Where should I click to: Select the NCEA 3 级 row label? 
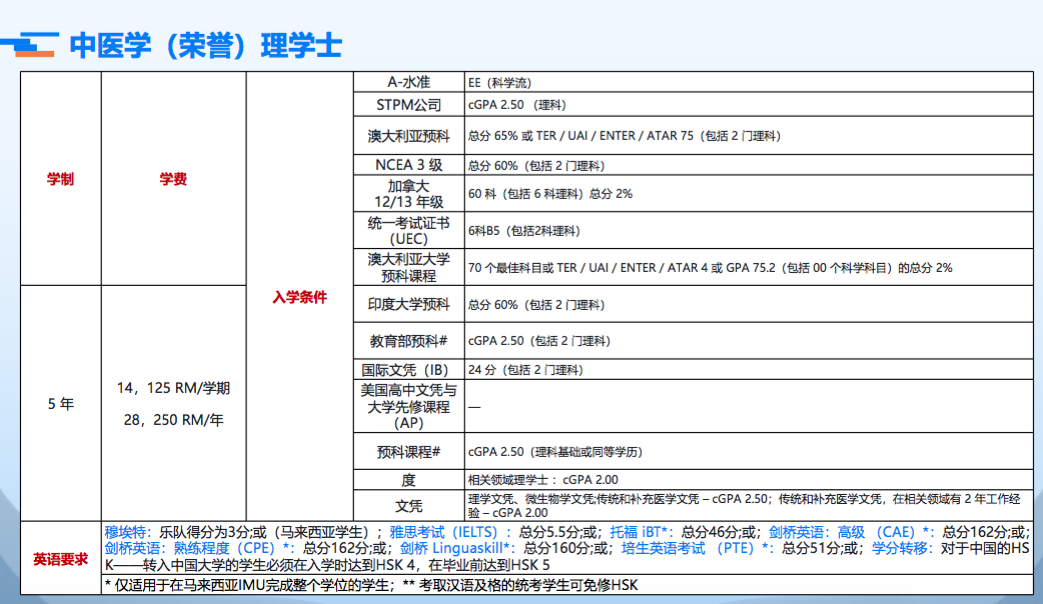point(408,165)
